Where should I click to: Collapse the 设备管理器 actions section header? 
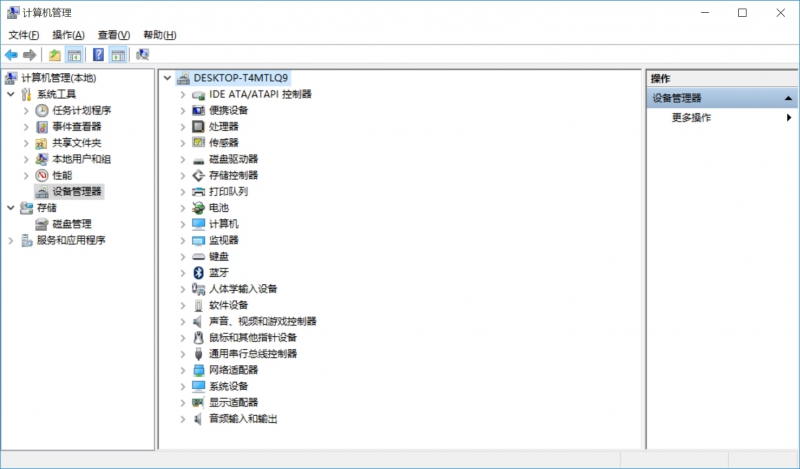click(789, 98)
